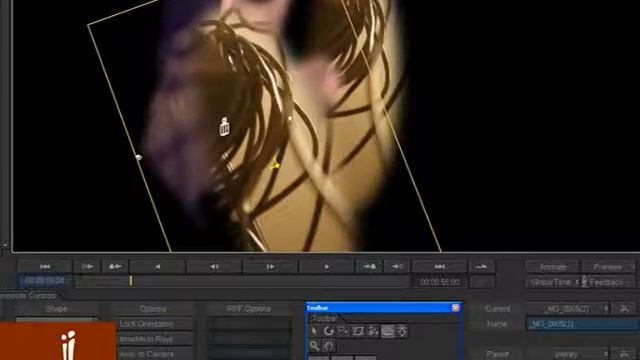640x360 pixels.
Task: Click the small button right of duration field
Action: point(482,282)
